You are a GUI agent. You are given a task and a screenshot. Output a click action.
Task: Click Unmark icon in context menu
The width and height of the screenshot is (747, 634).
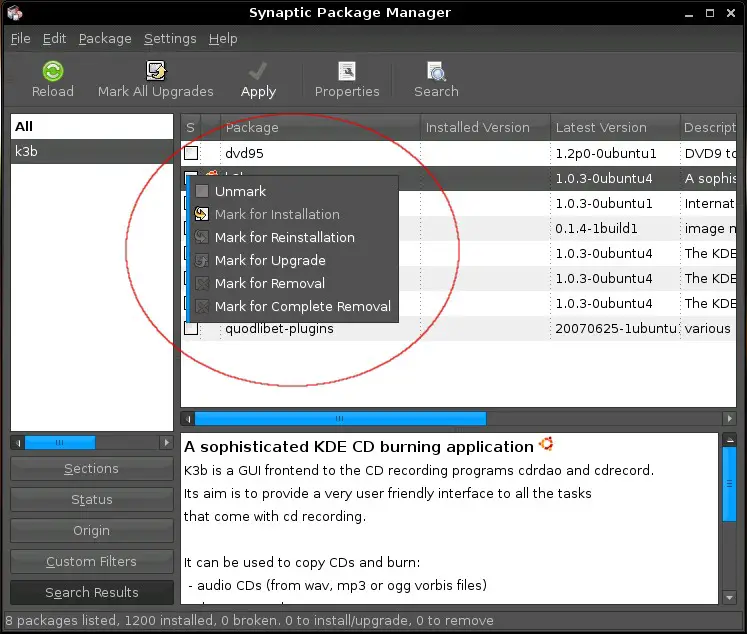(202, 191)
